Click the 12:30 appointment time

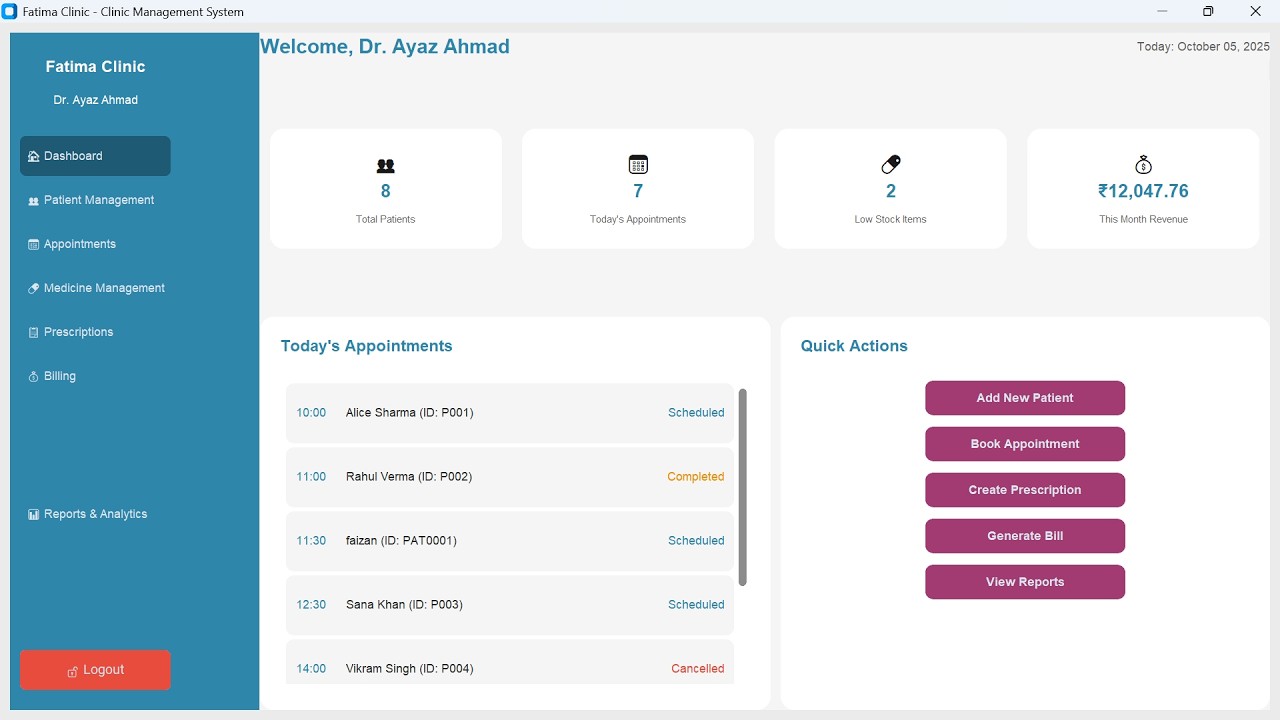click(x=311, y=605)
